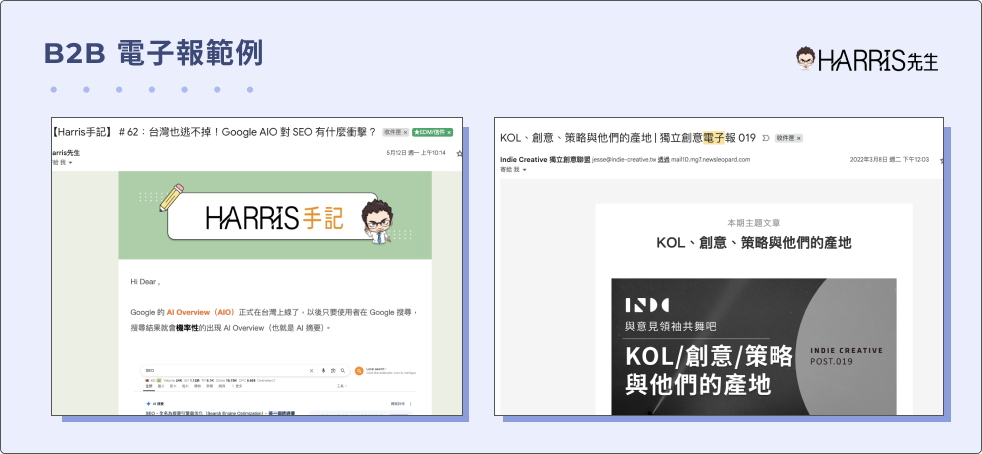Click the Hi Dear greeting text
The width and height of the screenshot is (982, 454).
click(x=145, y=282)
